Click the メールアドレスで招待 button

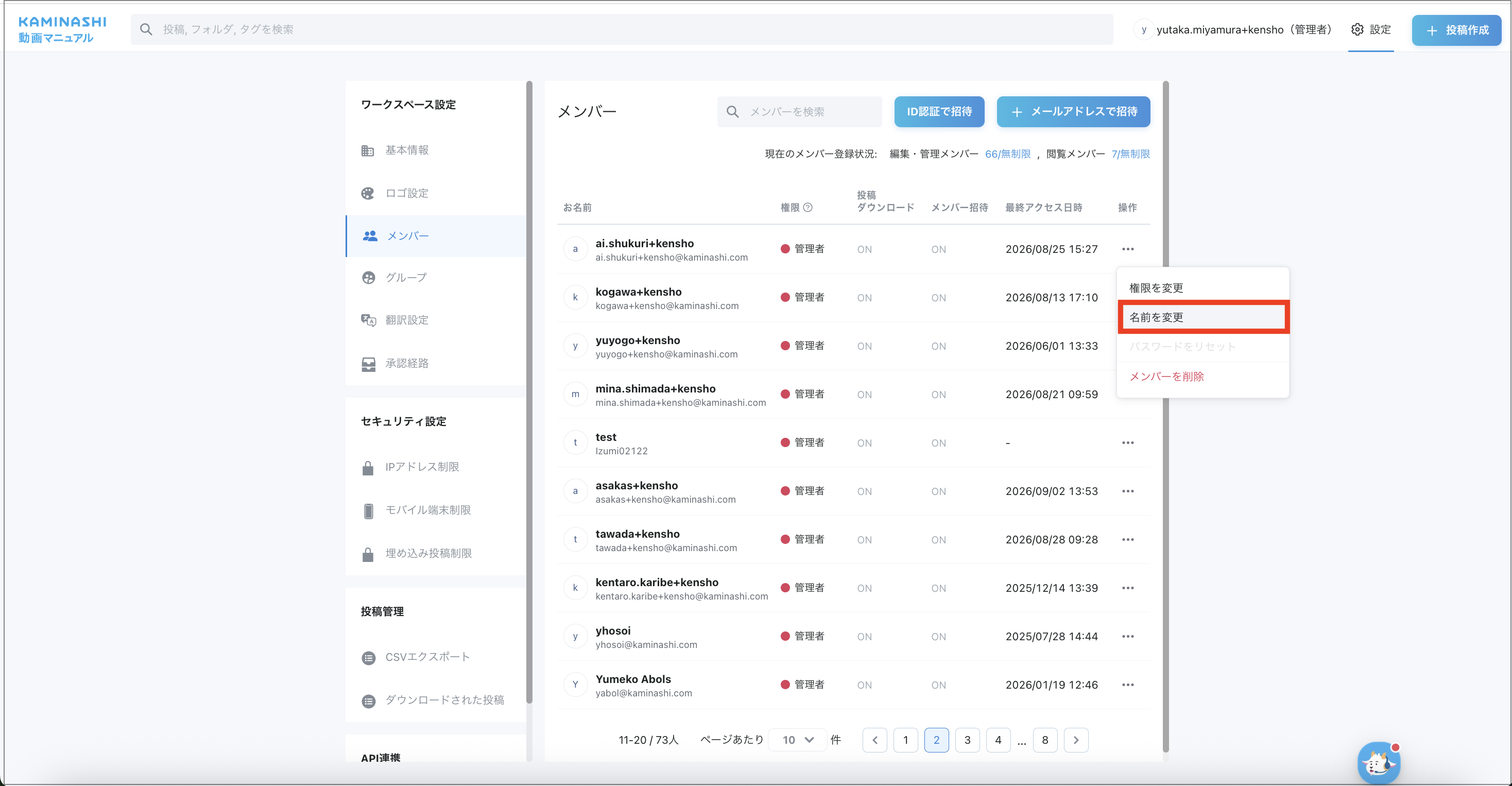tap(1073, 112)
